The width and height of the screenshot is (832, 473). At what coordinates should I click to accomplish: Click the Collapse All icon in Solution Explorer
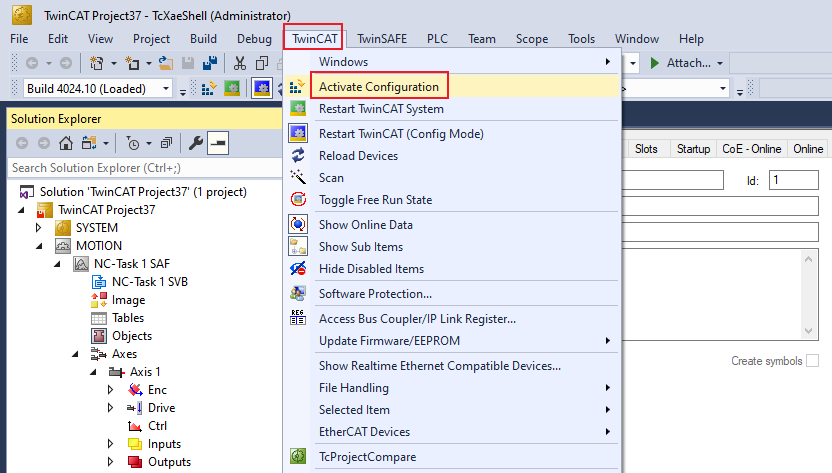point(166,143)
